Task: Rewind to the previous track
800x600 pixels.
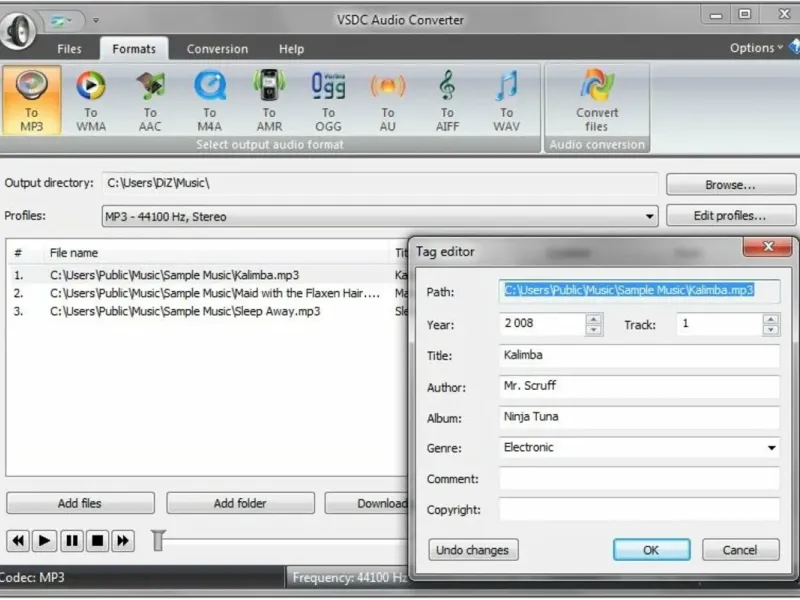Action: point(18,541)
